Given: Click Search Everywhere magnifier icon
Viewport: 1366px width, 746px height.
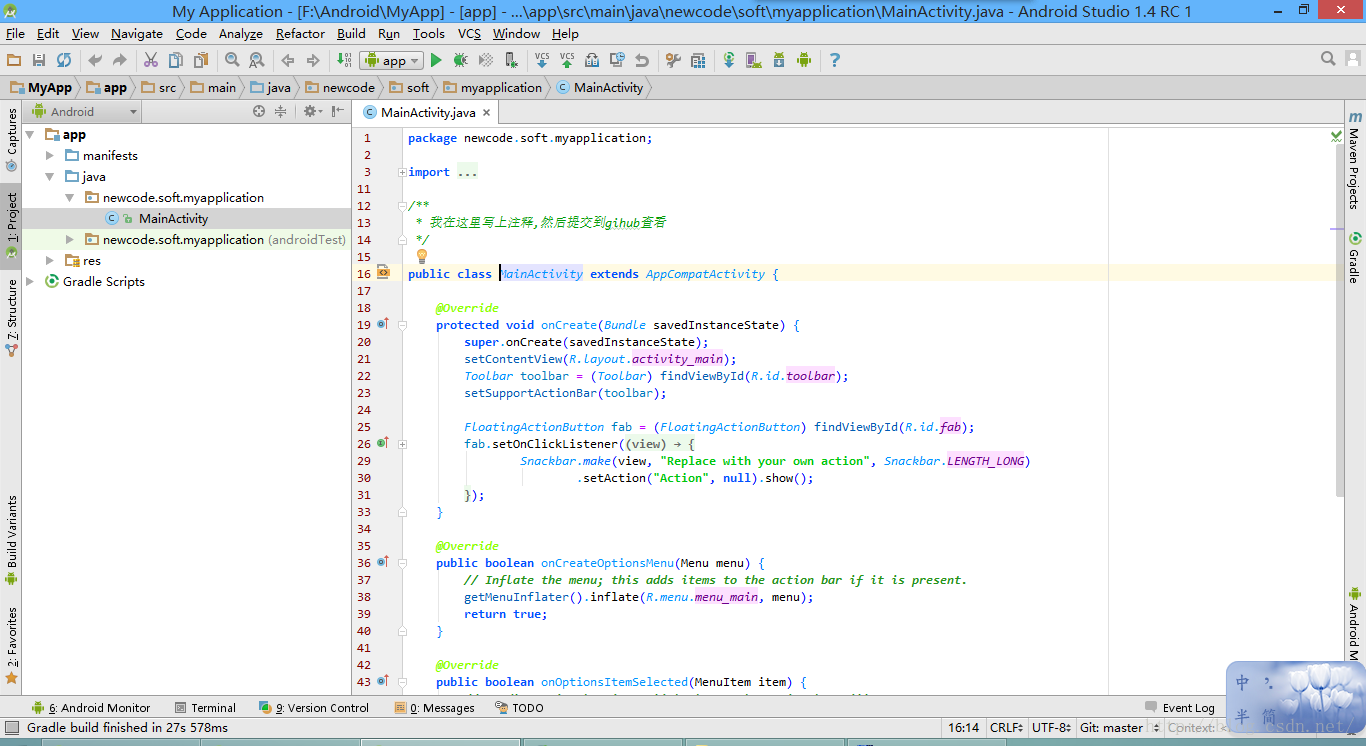Looking at the screenshot, I should 1328,59.
